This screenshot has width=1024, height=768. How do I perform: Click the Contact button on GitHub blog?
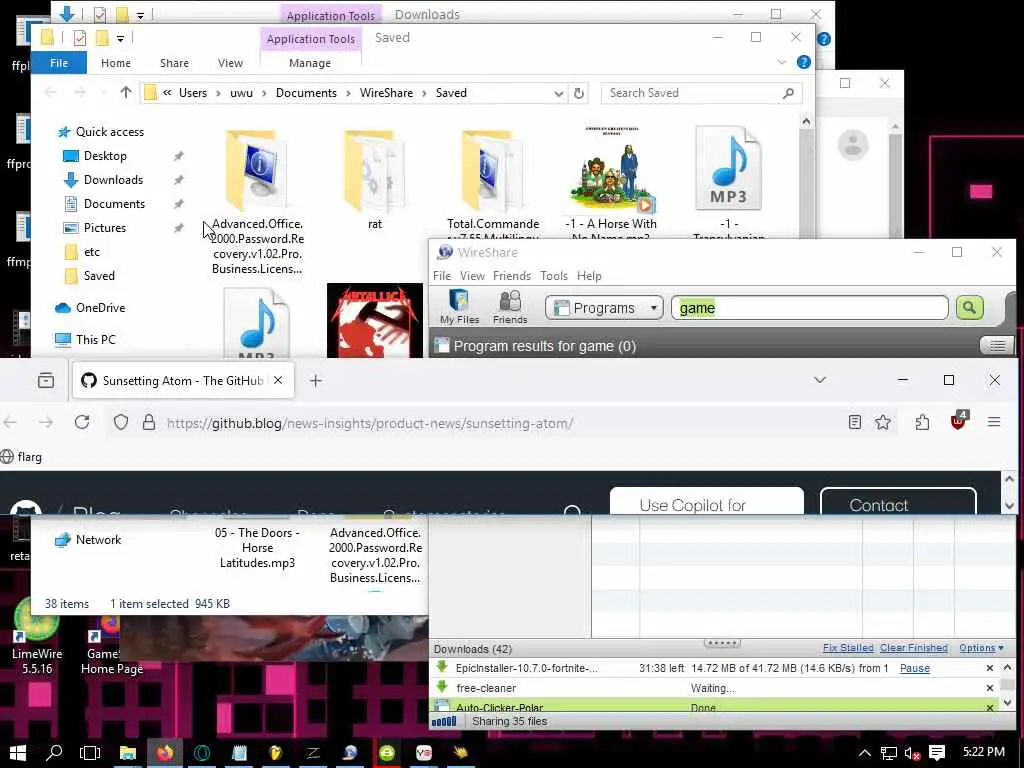coord(898,502)
